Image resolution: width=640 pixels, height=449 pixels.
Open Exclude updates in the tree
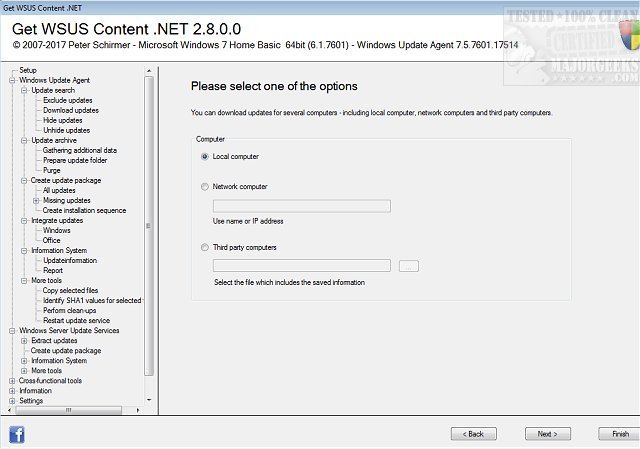(x=66, y=100)
